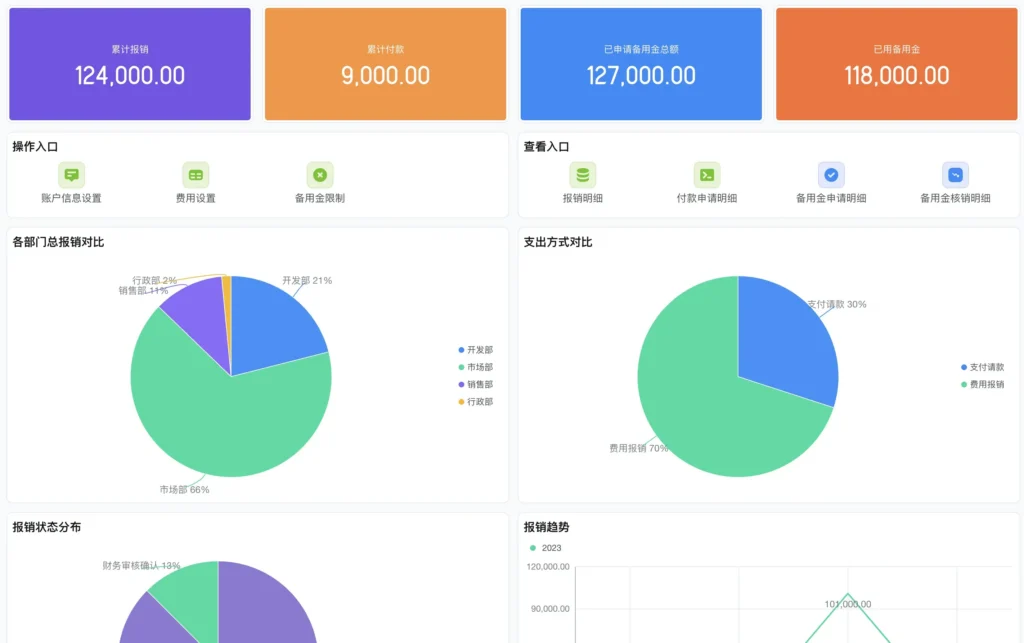1024x643 pixels.
Task: Click the 累计报销 purple summary card
Action: pyautogui.click(x=130, y=64)
